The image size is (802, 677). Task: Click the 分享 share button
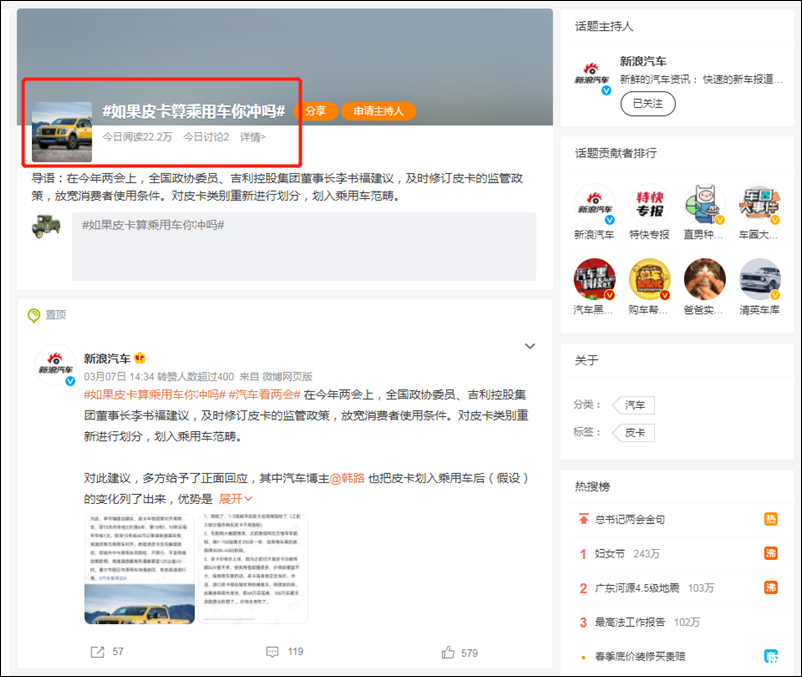[316, 111]
